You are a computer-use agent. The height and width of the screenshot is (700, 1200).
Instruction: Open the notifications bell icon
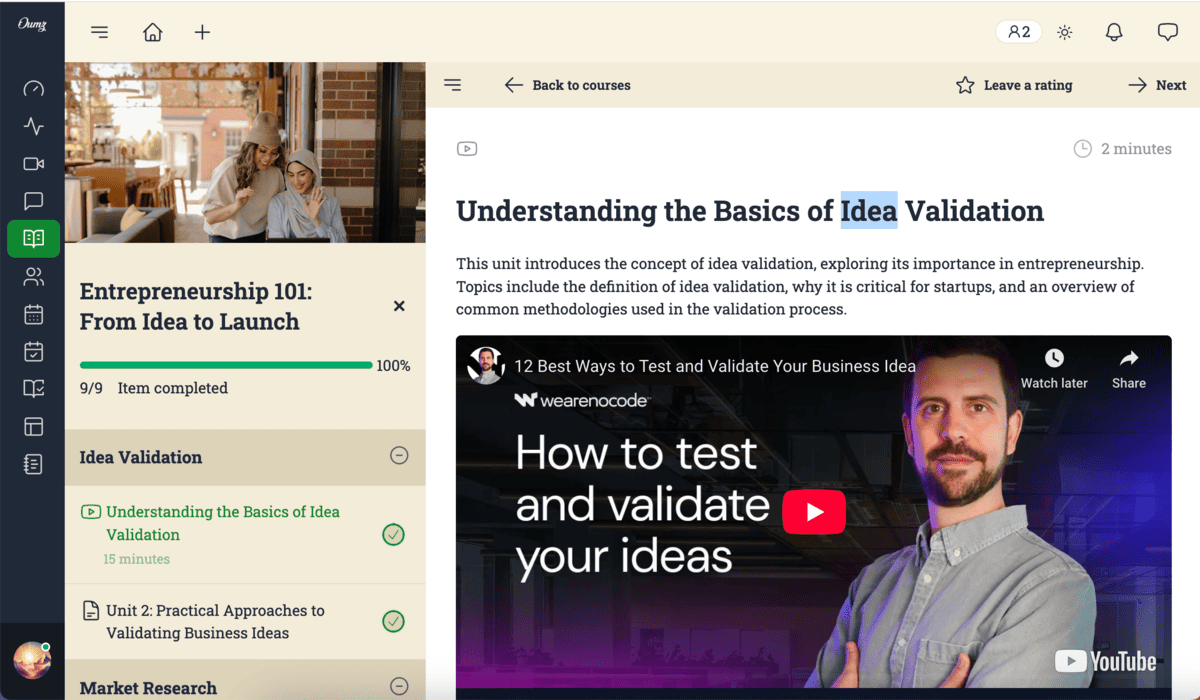point(1114,32)
